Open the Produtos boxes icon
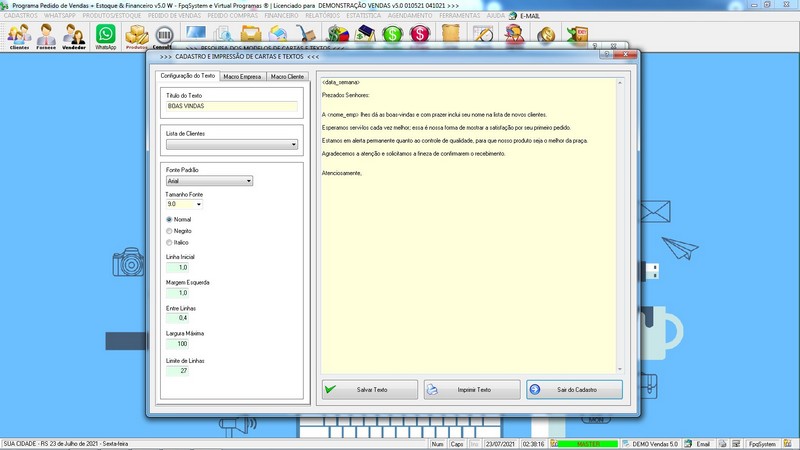 [x=137, y=36]
